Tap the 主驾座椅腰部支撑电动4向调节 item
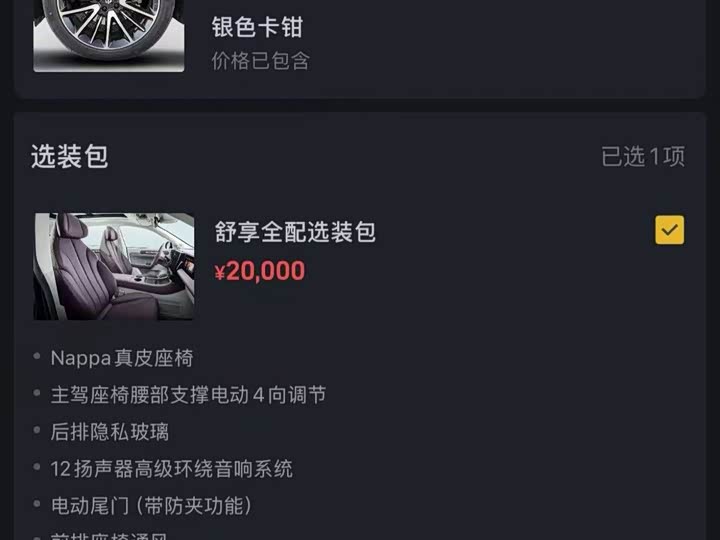The image size is (720, 540). tap(188, 395)
